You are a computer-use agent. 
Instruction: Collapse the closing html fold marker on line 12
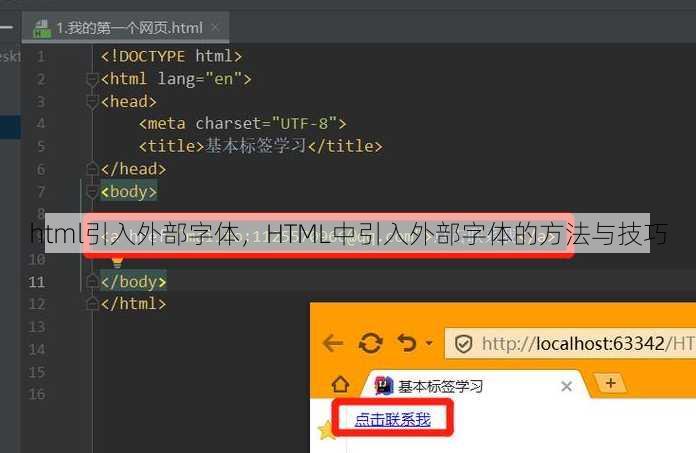[92, 304]
